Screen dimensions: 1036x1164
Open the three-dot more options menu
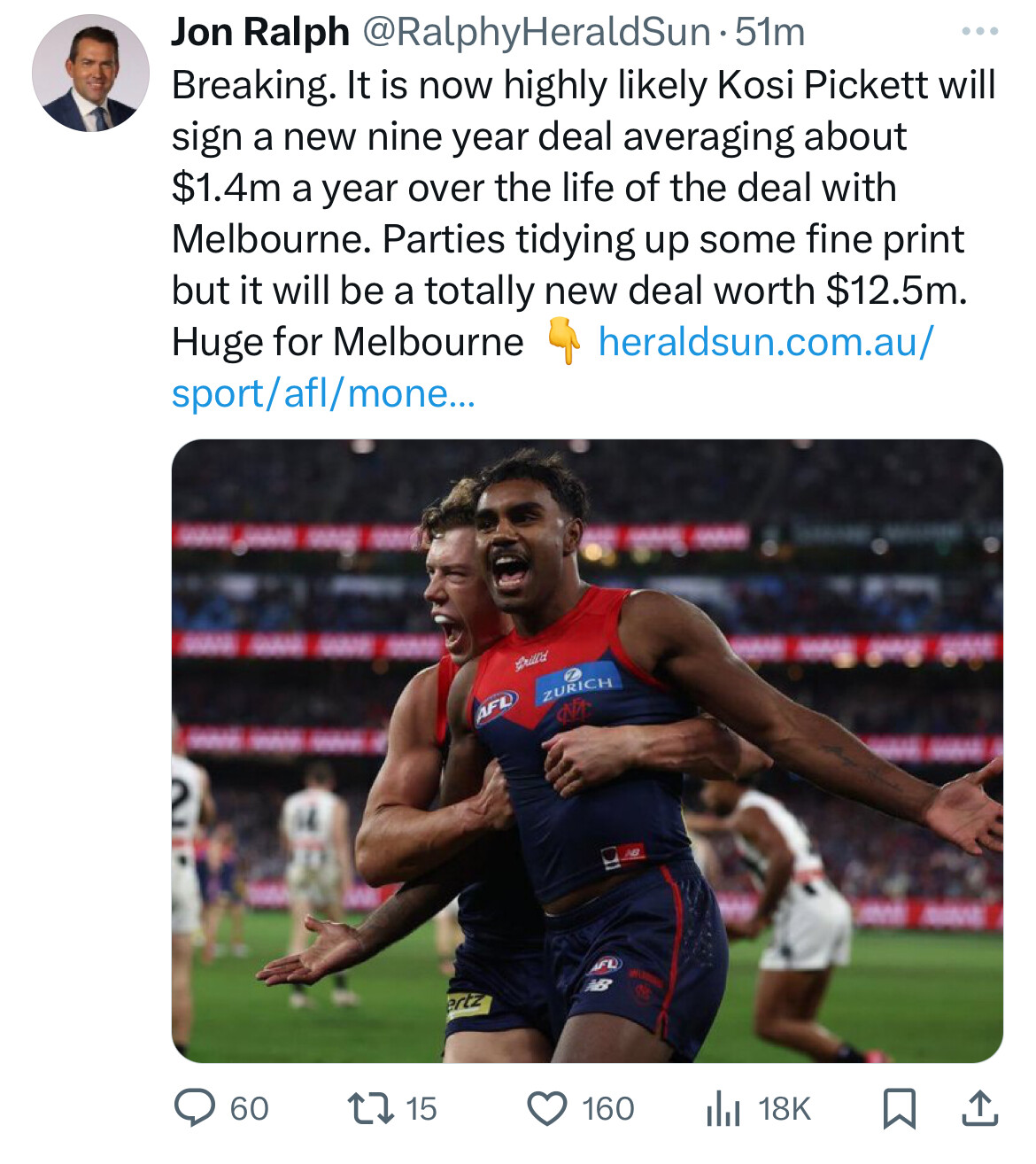[x=979, y=32]
